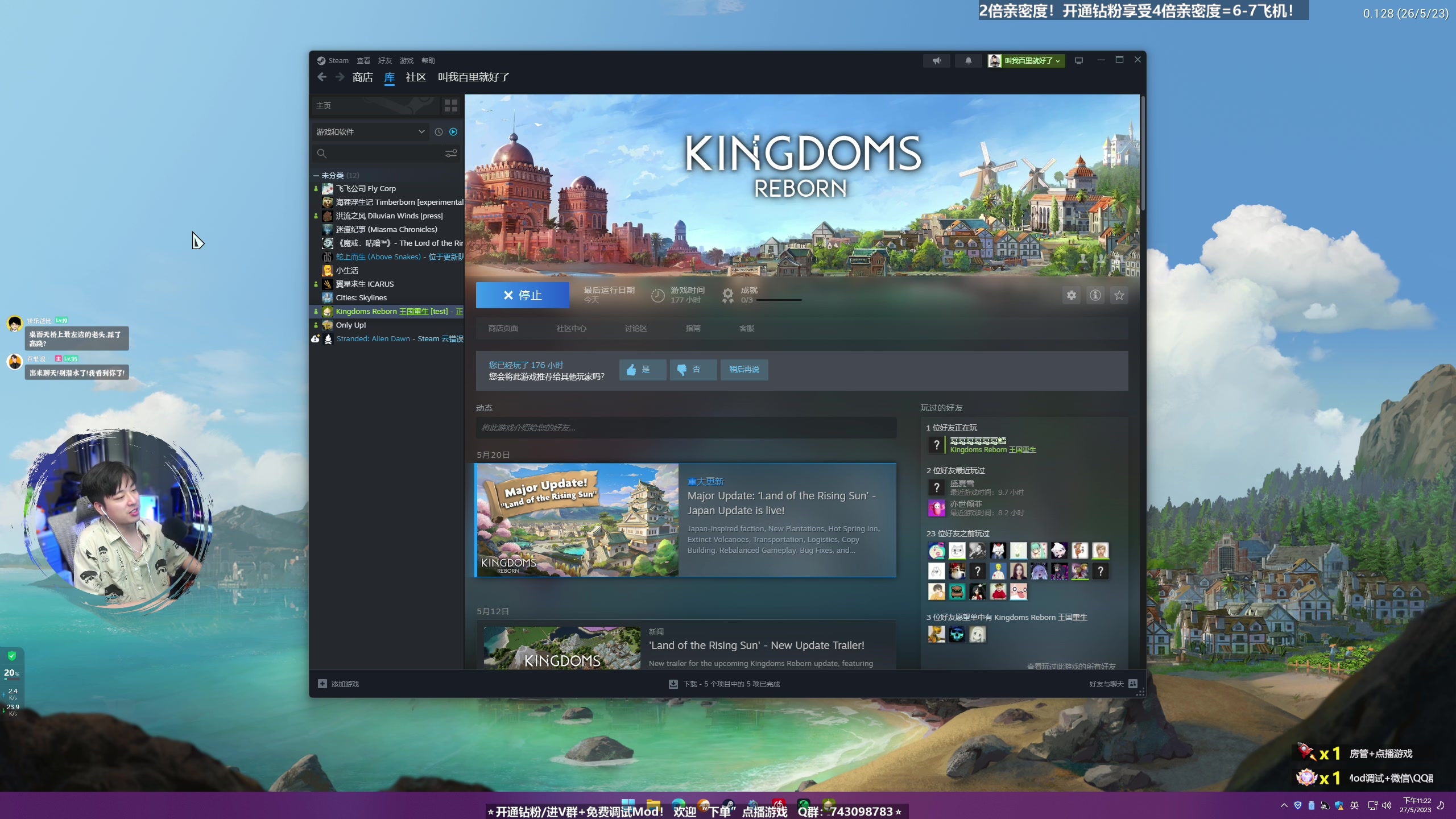The image size is (1456, 819).
Task: Stop the running game with 停止
Action: tap(523, 295)
